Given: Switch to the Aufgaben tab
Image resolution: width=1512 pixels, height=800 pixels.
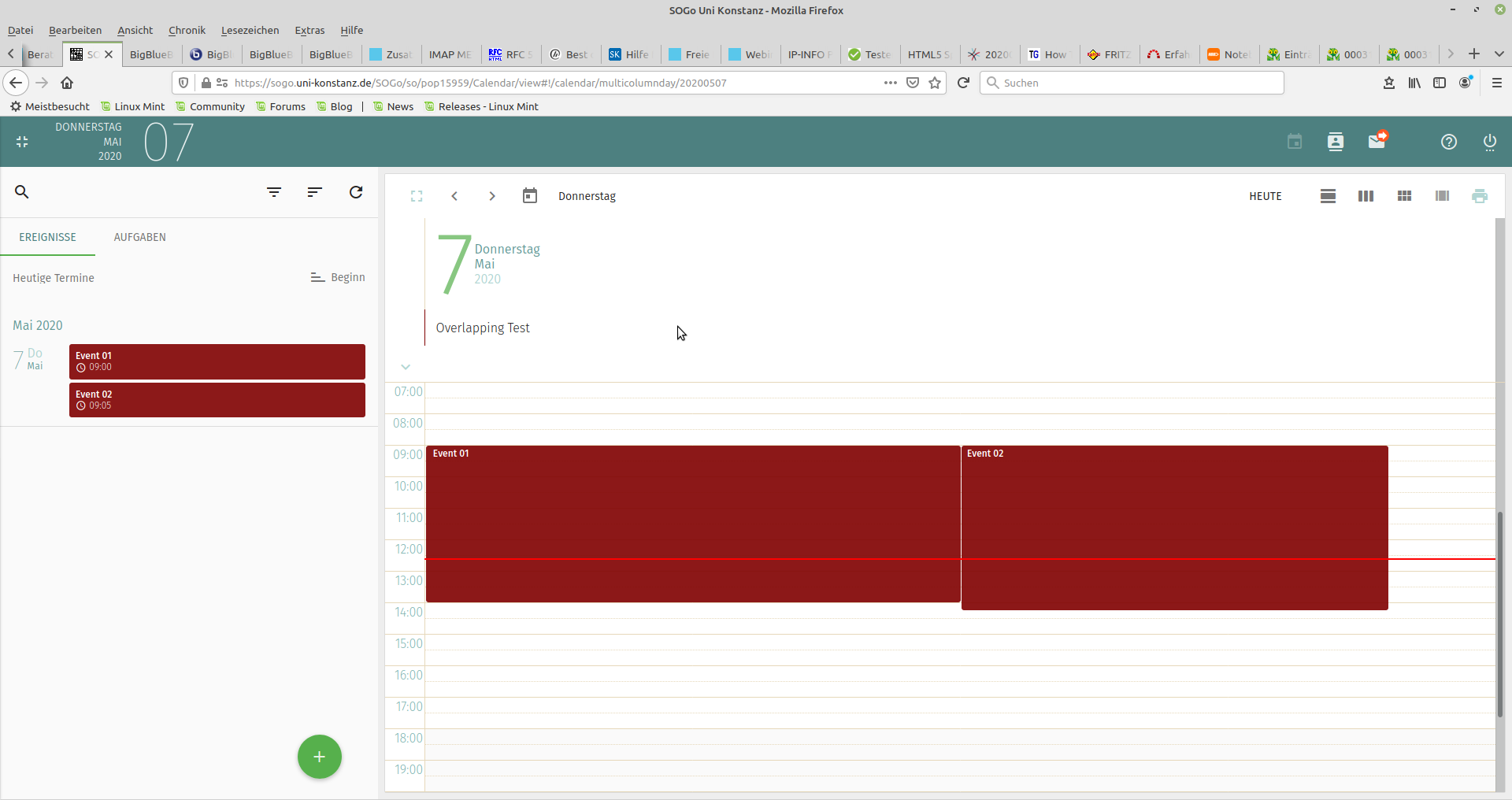Looking at the screenshot, I should click(x=139, y=237).
